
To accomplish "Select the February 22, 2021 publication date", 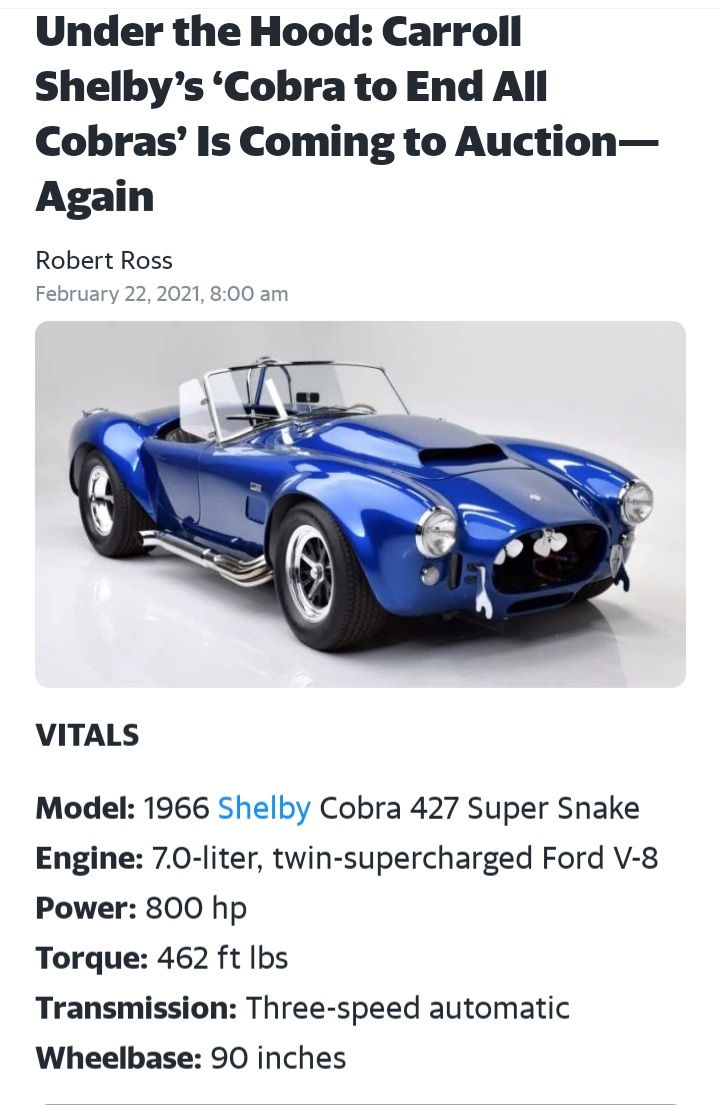I will click(x=162, y=294).
